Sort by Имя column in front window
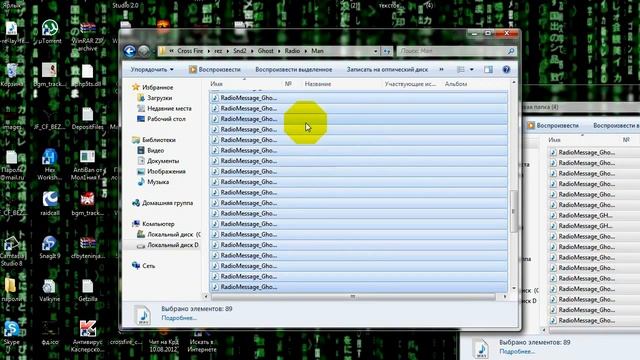This screenshot has width=640, height=360. [216, 84]
